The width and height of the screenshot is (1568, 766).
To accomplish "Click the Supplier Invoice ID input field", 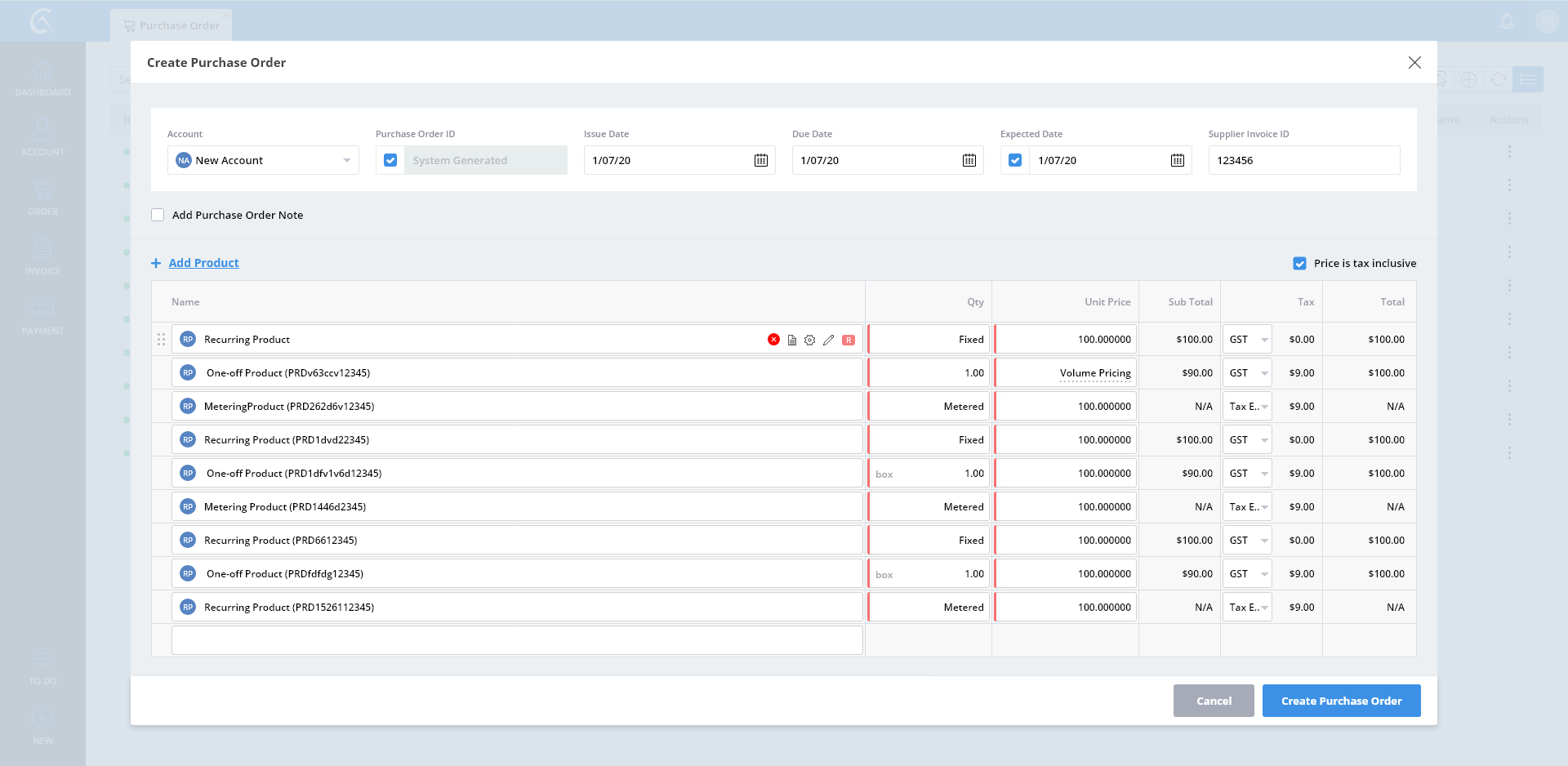I will (x=1303, y=160).
